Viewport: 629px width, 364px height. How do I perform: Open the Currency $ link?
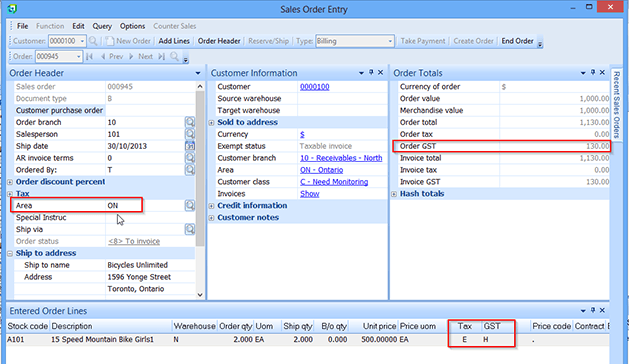pos(302,134)
